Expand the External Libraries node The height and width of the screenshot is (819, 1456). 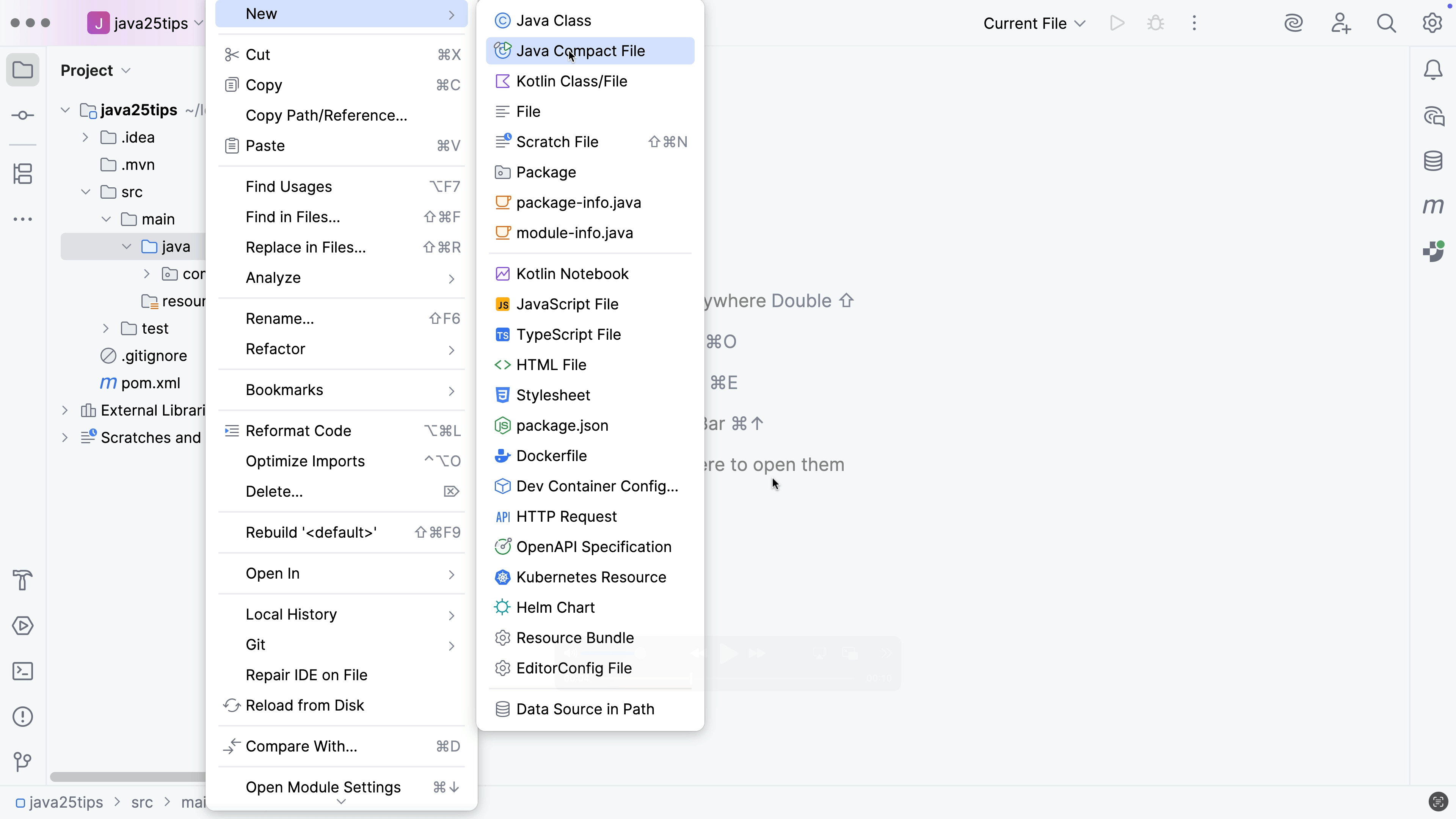[x=64, y=410]
